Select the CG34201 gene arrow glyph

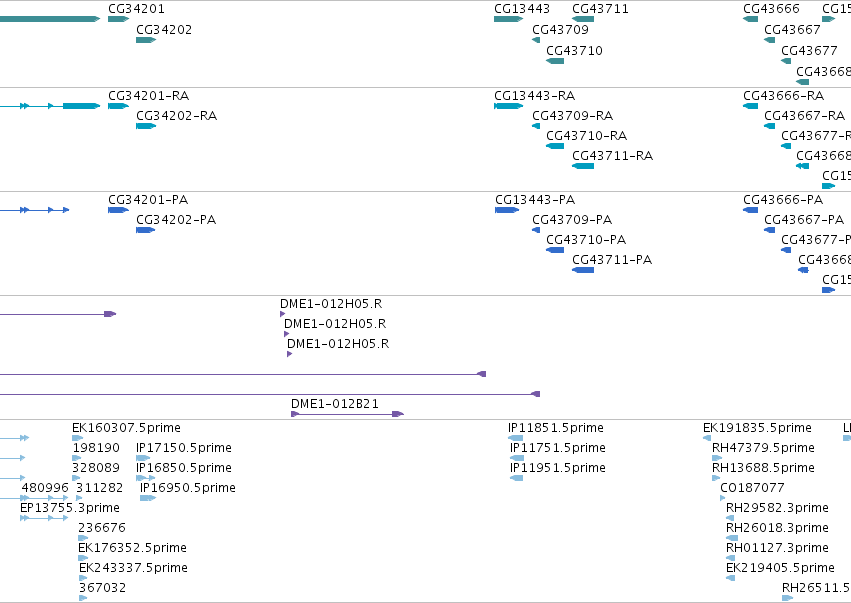click(118, 19)
